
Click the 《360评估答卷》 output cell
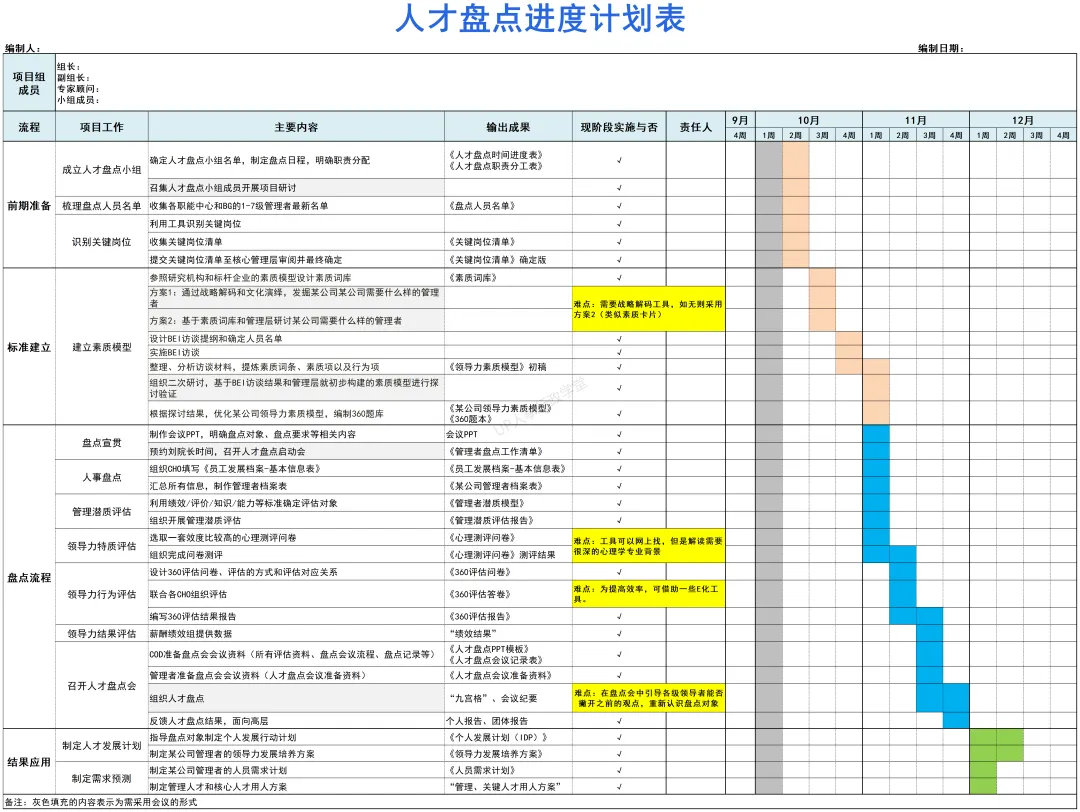508,594
